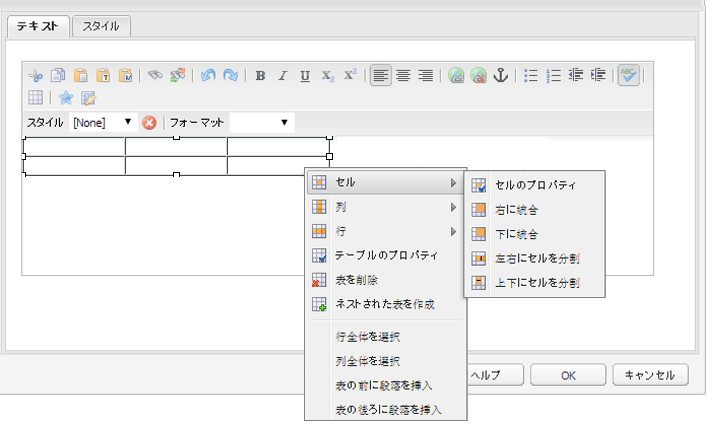This screenshot has height=424, width=708.
Task: Toggle subscript formatting
Action: click(x=328, y=75)
